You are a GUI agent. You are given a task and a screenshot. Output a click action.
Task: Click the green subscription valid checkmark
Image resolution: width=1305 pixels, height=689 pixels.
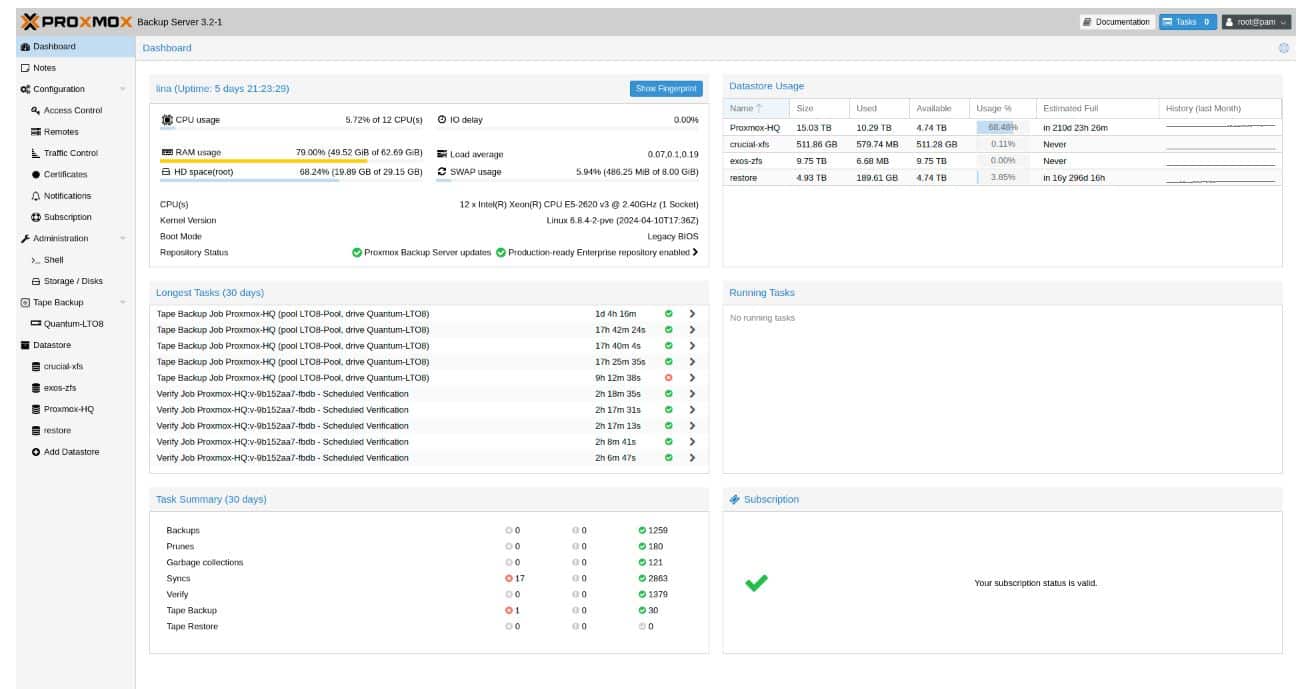[x=757, y=582]
